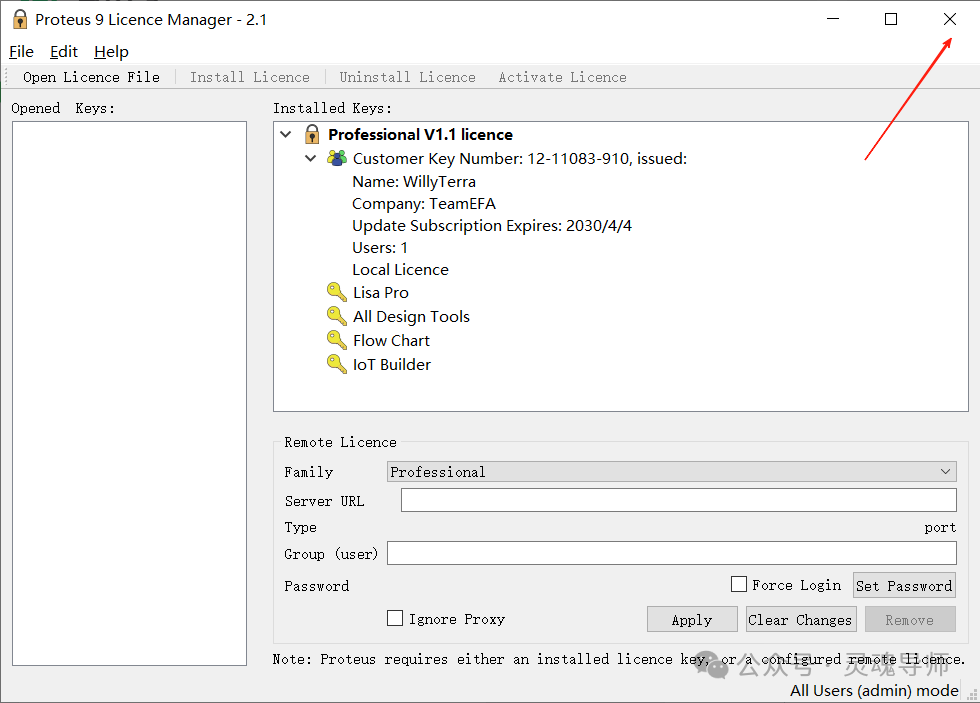Select the Lisa Pro key icon
Viewport: 980px width, 703px height.
tap(336, 292)
